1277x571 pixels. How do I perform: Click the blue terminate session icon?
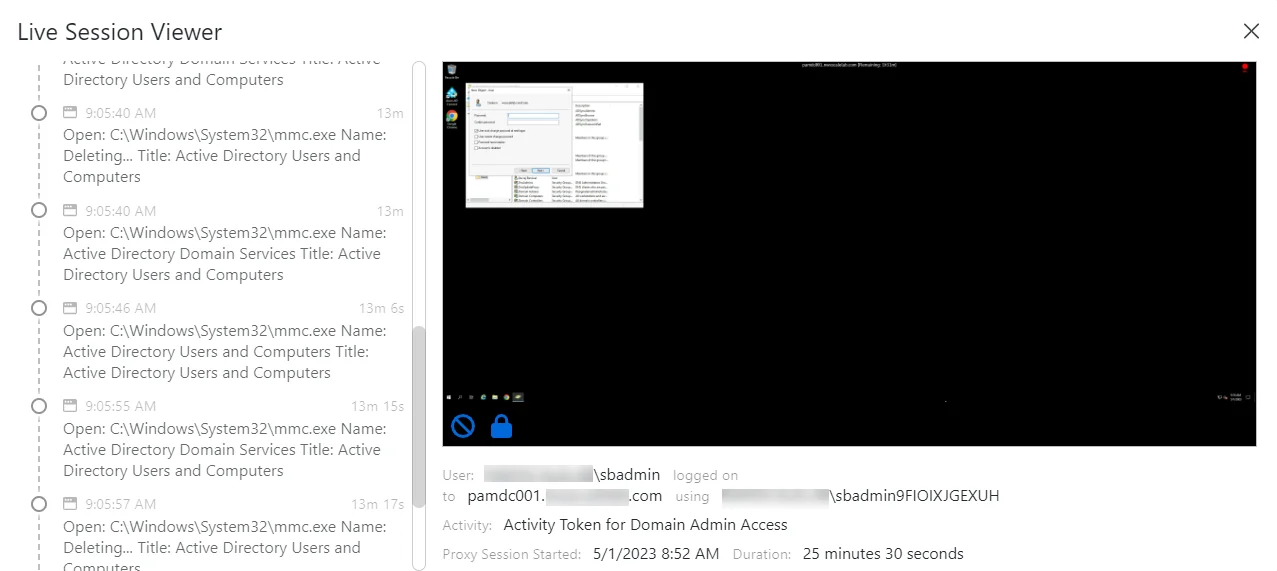pos(463,427)
